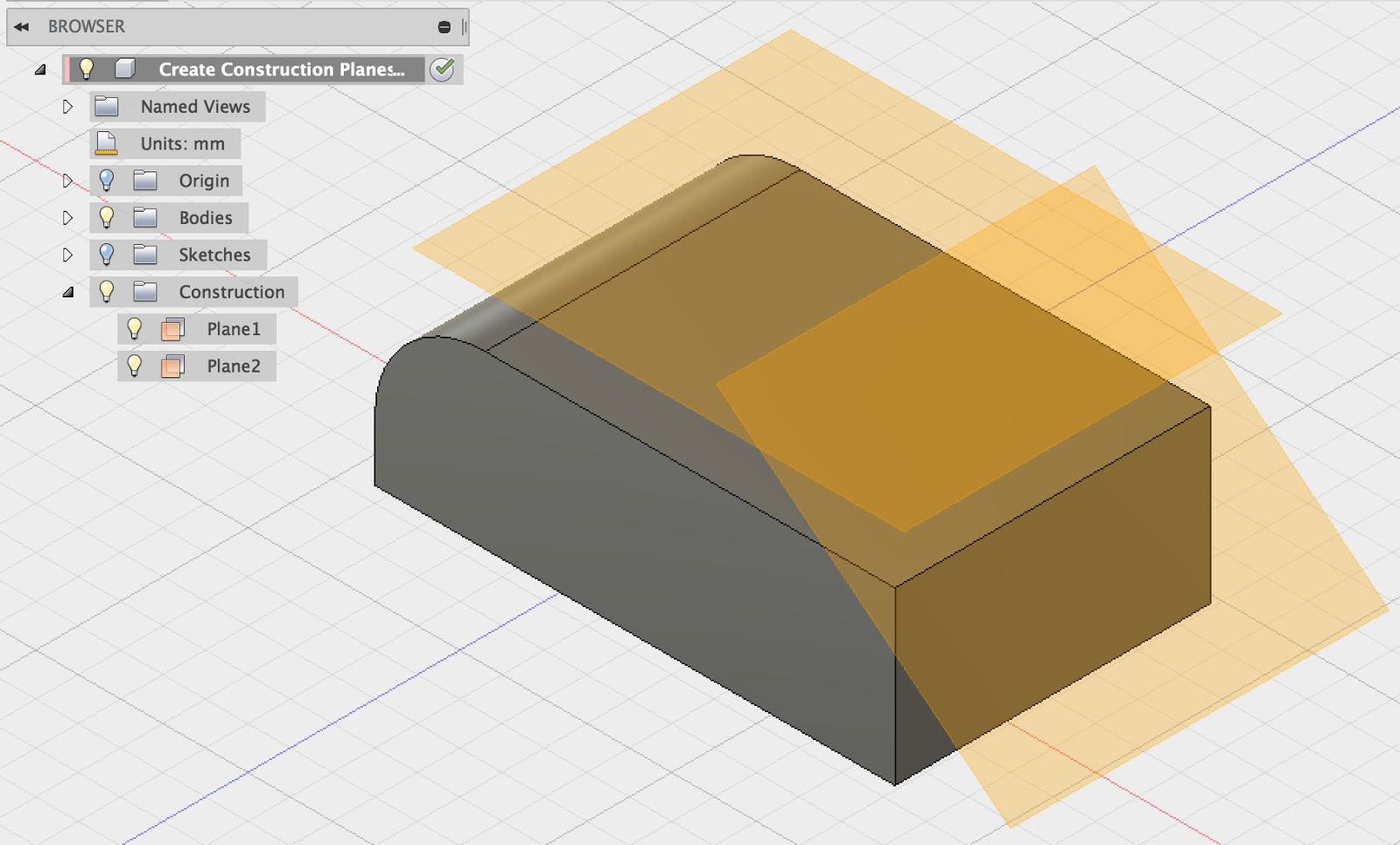Click the component cube icon in root row
Screen dimensions: 1400x845
coord(125,69)
